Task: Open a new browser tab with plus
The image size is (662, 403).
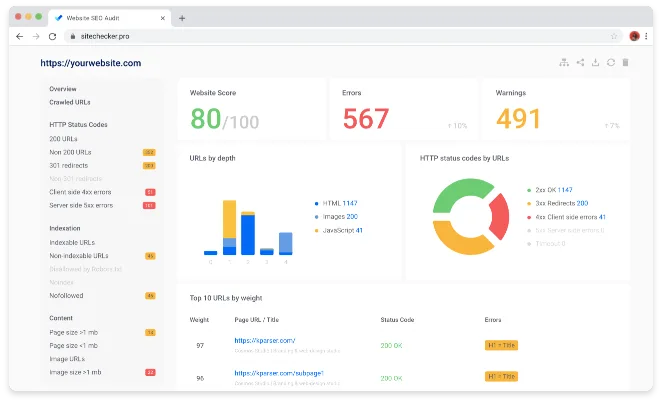Action: (182, 18)
